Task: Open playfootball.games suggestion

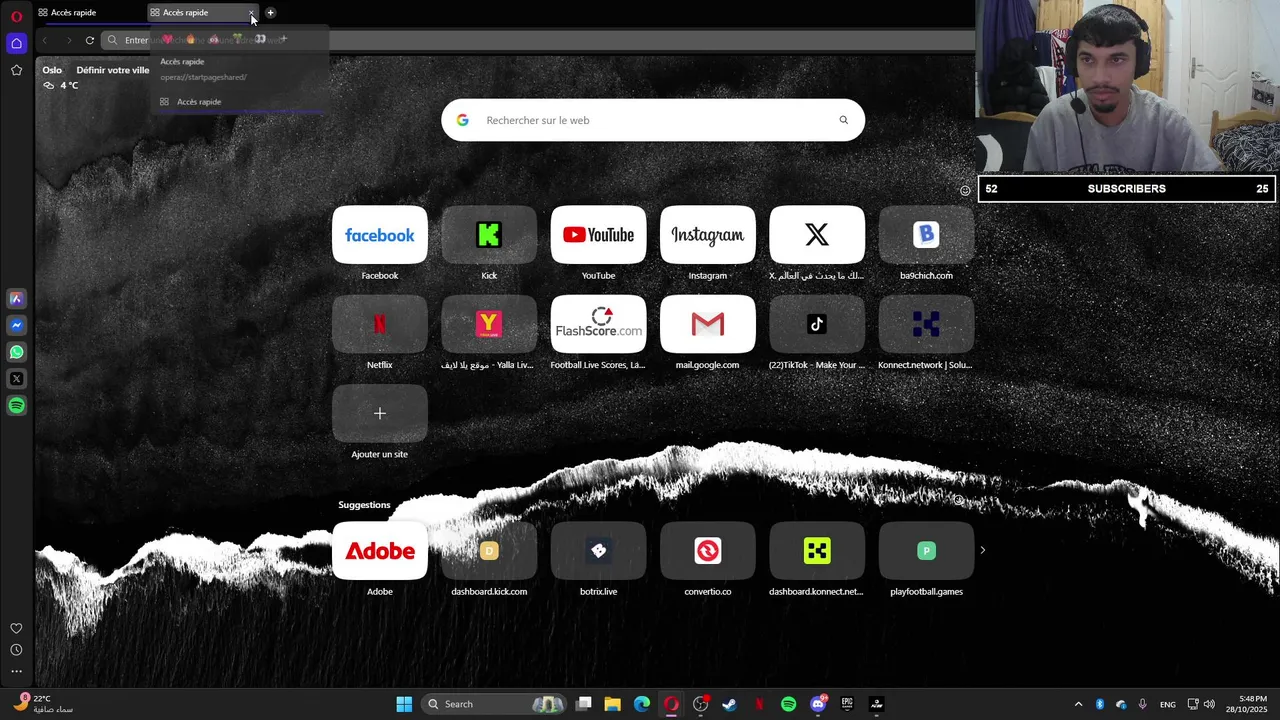Action: coord(926,550)
